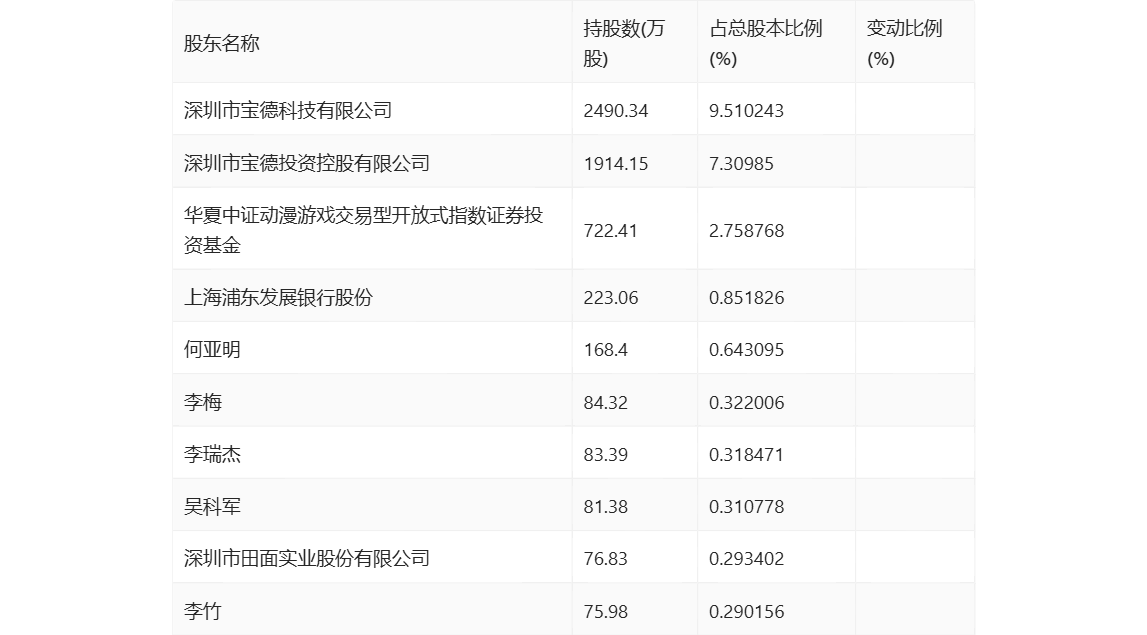The image size is (1147, 635).
Task: Select shareholder 何亚明
Action: click(212, 350)
